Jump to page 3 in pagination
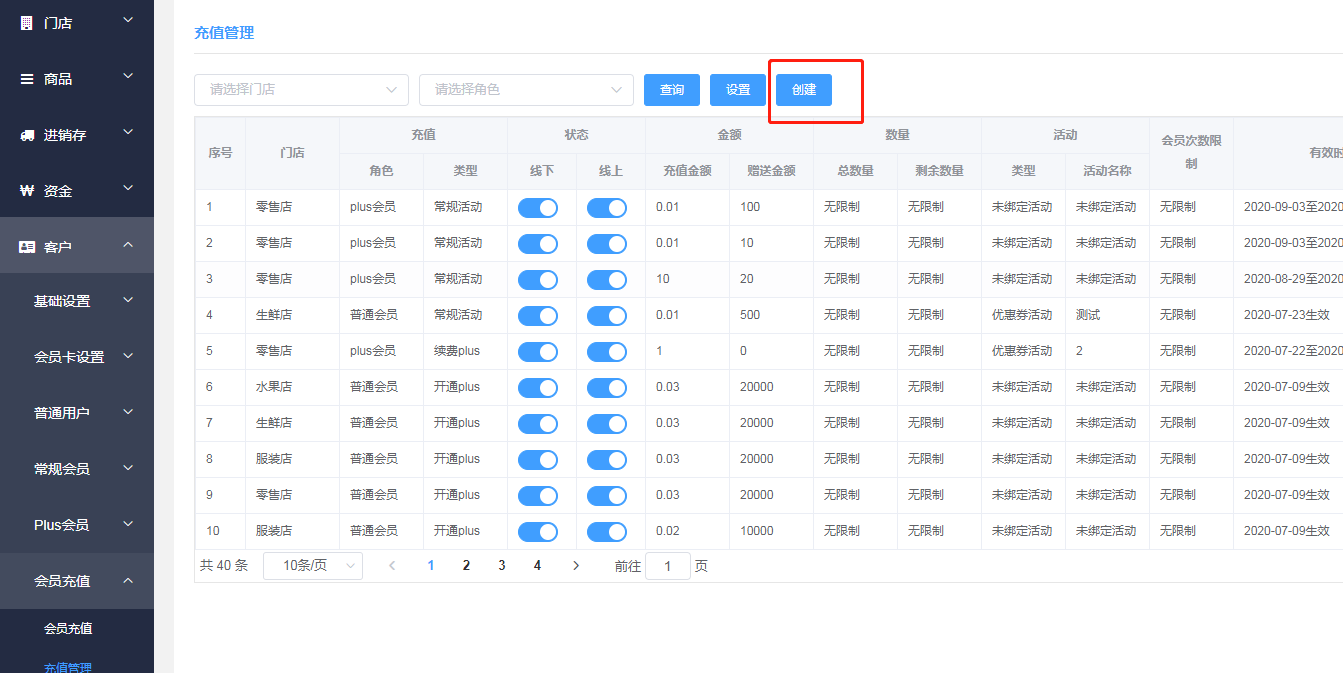 point(502,566)
